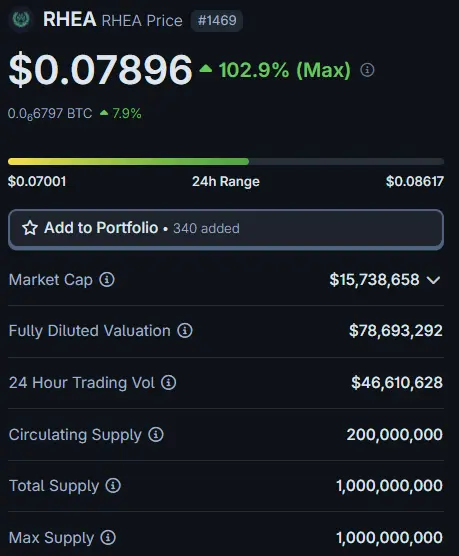Click the 24h Range progress bar
Screen dimensions: 459x556
pyautogui.click(x=226, y=162)
